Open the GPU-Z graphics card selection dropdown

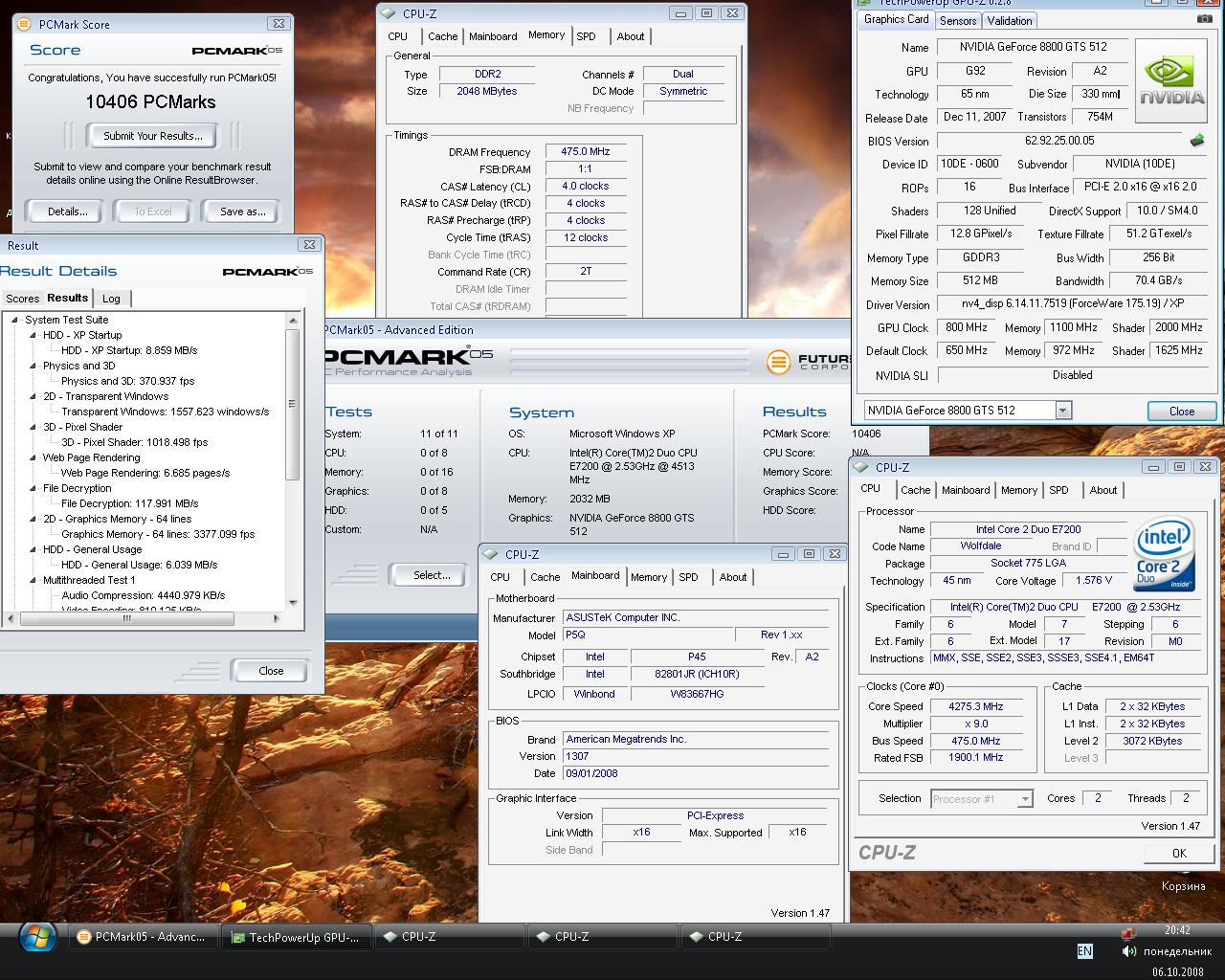(1062, 411)
